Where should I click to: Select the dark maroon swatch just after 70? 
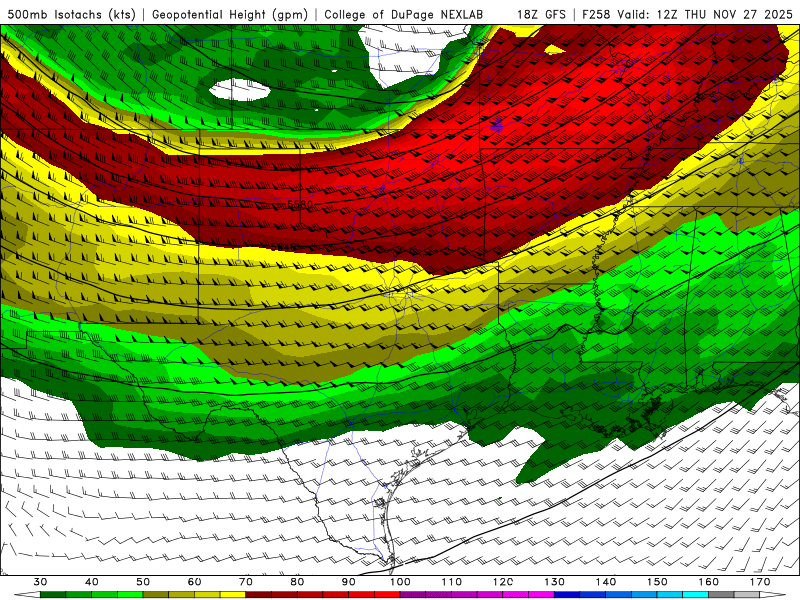pos(259,595)
